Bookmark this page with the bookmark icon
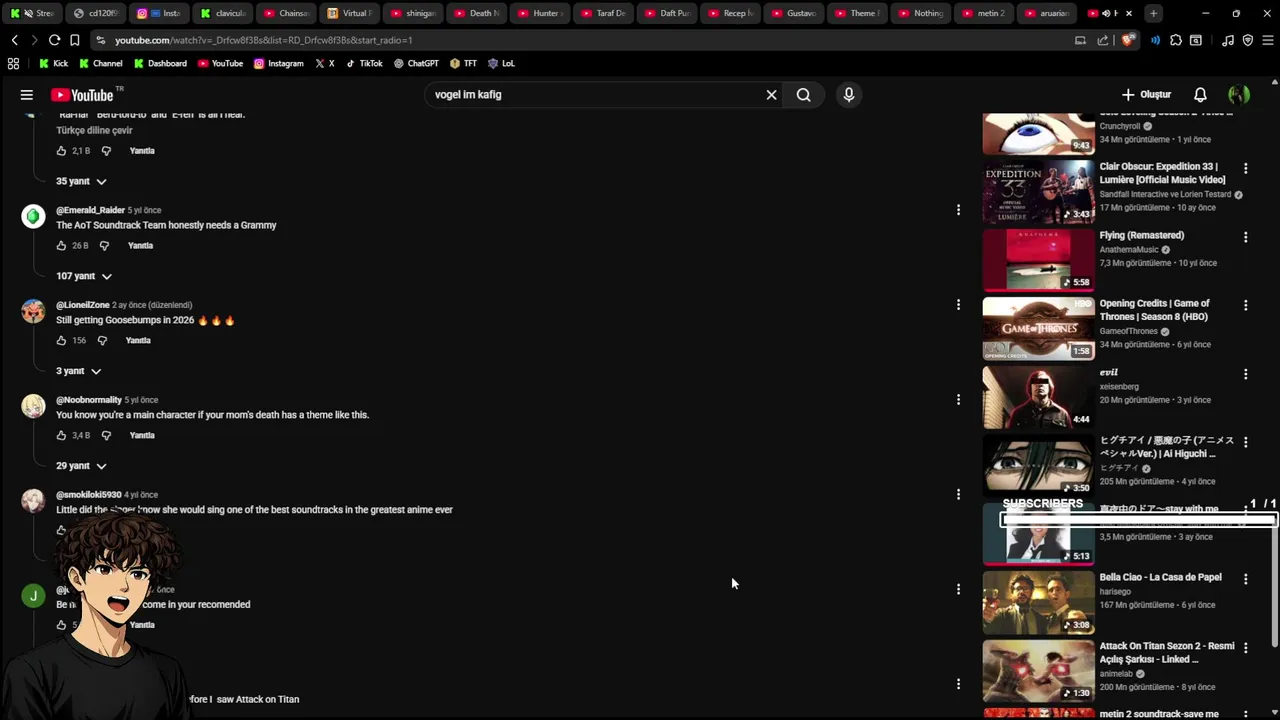The width and height of the screenshot is (1280, 720). pos(74,40)
